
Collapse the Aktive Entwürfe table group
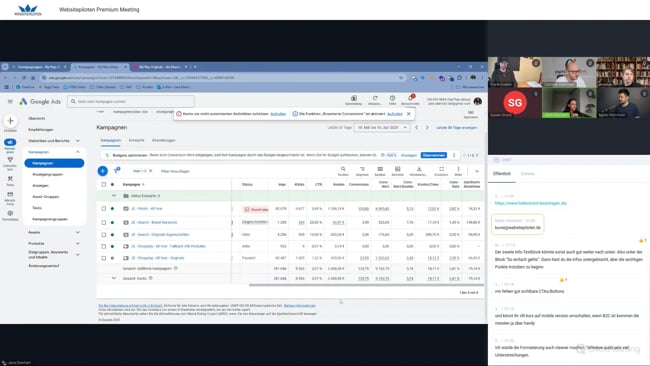click(x=114, y=196)
